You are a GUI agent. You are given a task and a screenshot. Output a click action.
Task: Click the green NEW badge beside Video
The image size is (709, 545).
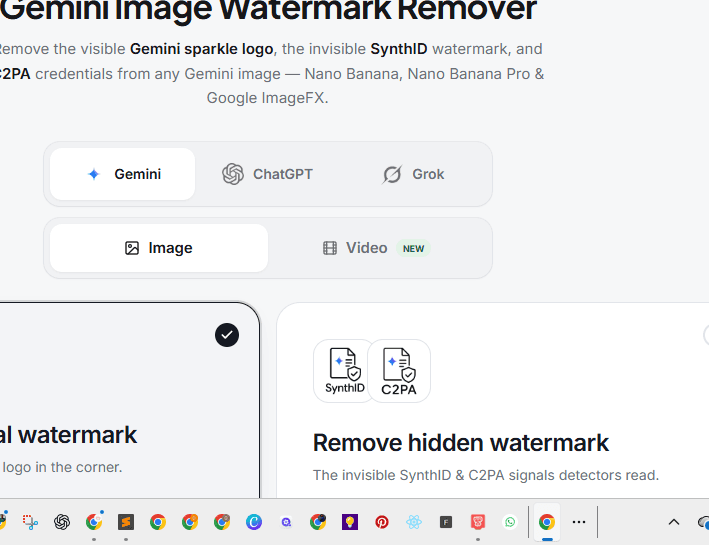[x=413, y=248]
